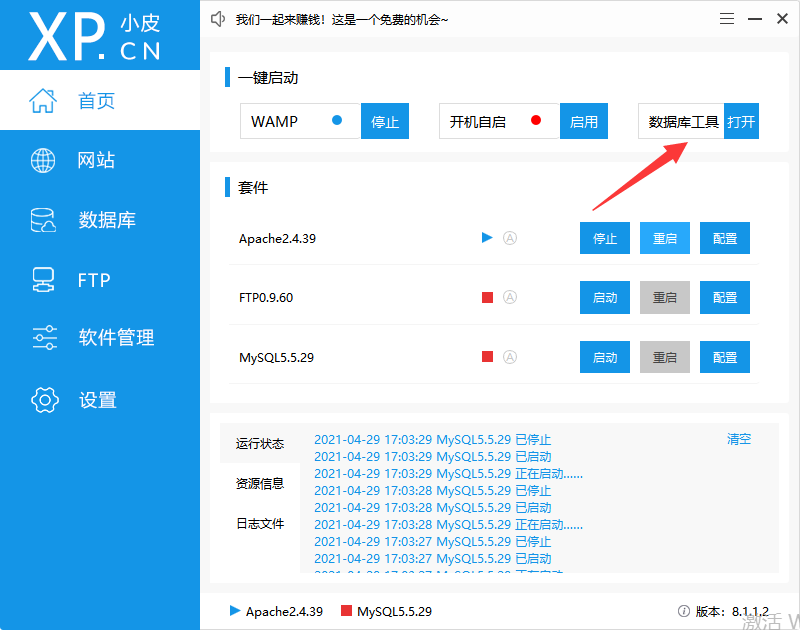This screenshot has width=800, height=630.
Task: Click the database cloud icon
Action: coord(43,220)
